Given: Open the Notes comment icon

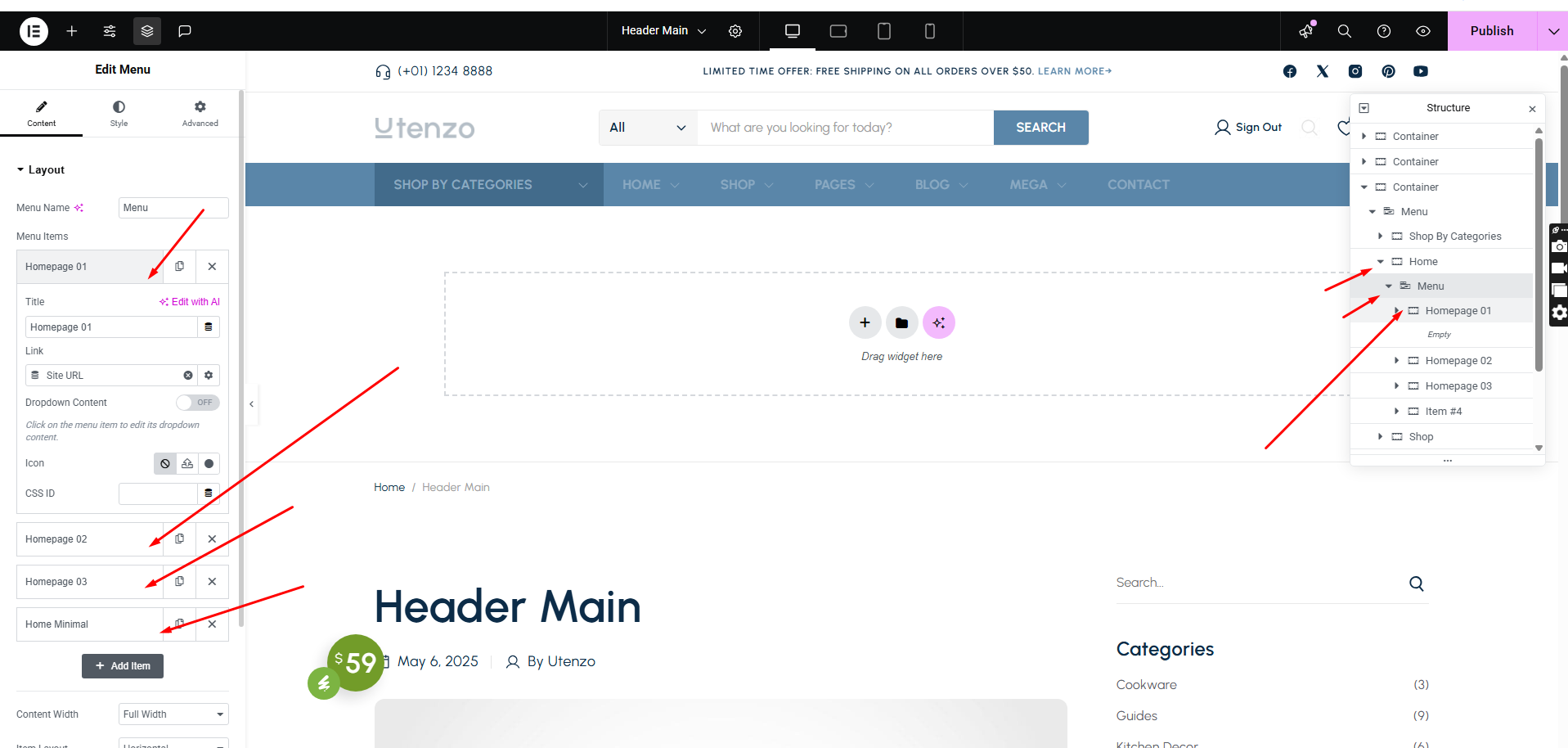Looking at the screenshot, I should [185, 31].
